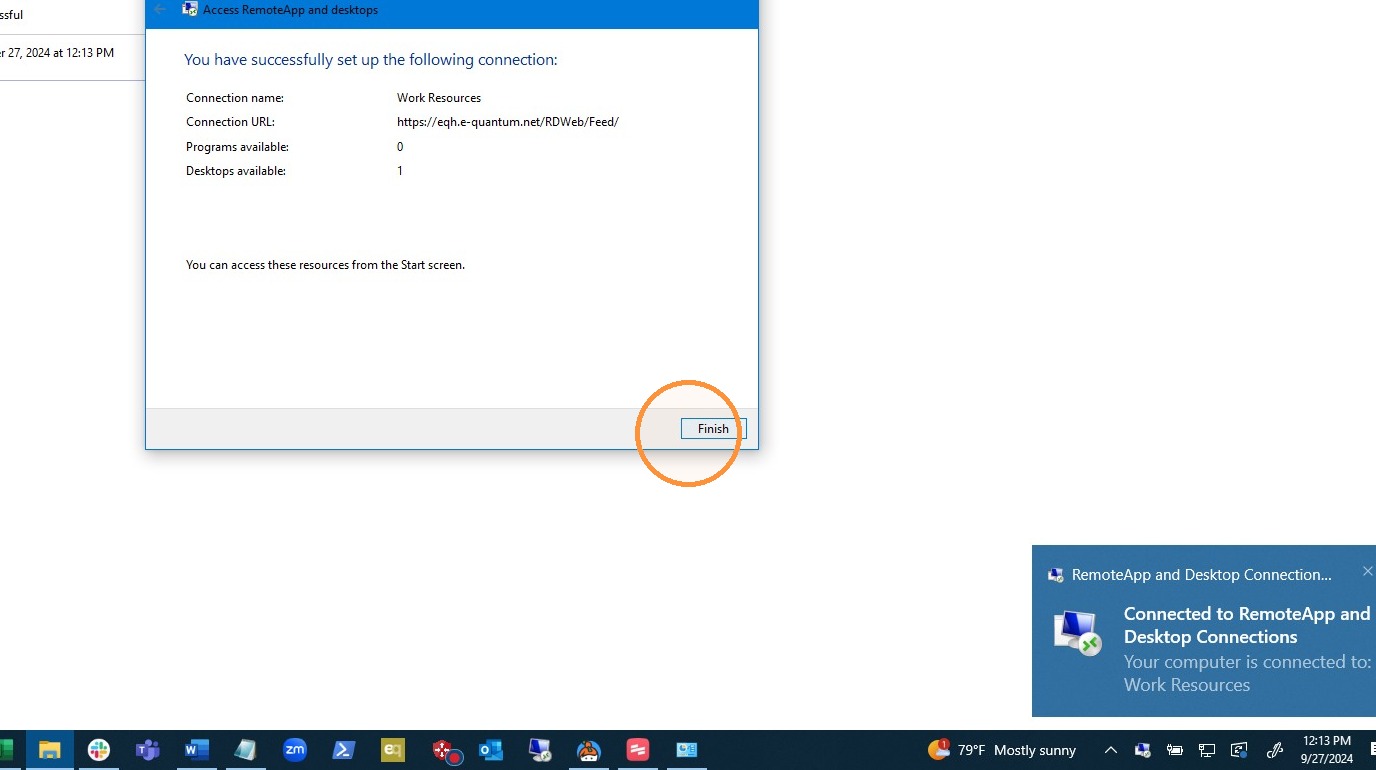This screenshot has height=770, width=1376.
Task: Click the display sync tray icon with blue dot
Action: click(1239, 750)
